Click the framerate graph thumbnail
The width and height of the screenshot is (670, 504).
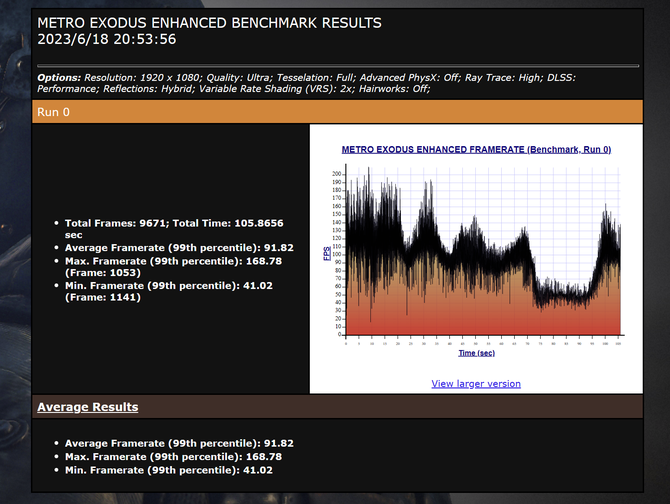[x=476, y=254]
